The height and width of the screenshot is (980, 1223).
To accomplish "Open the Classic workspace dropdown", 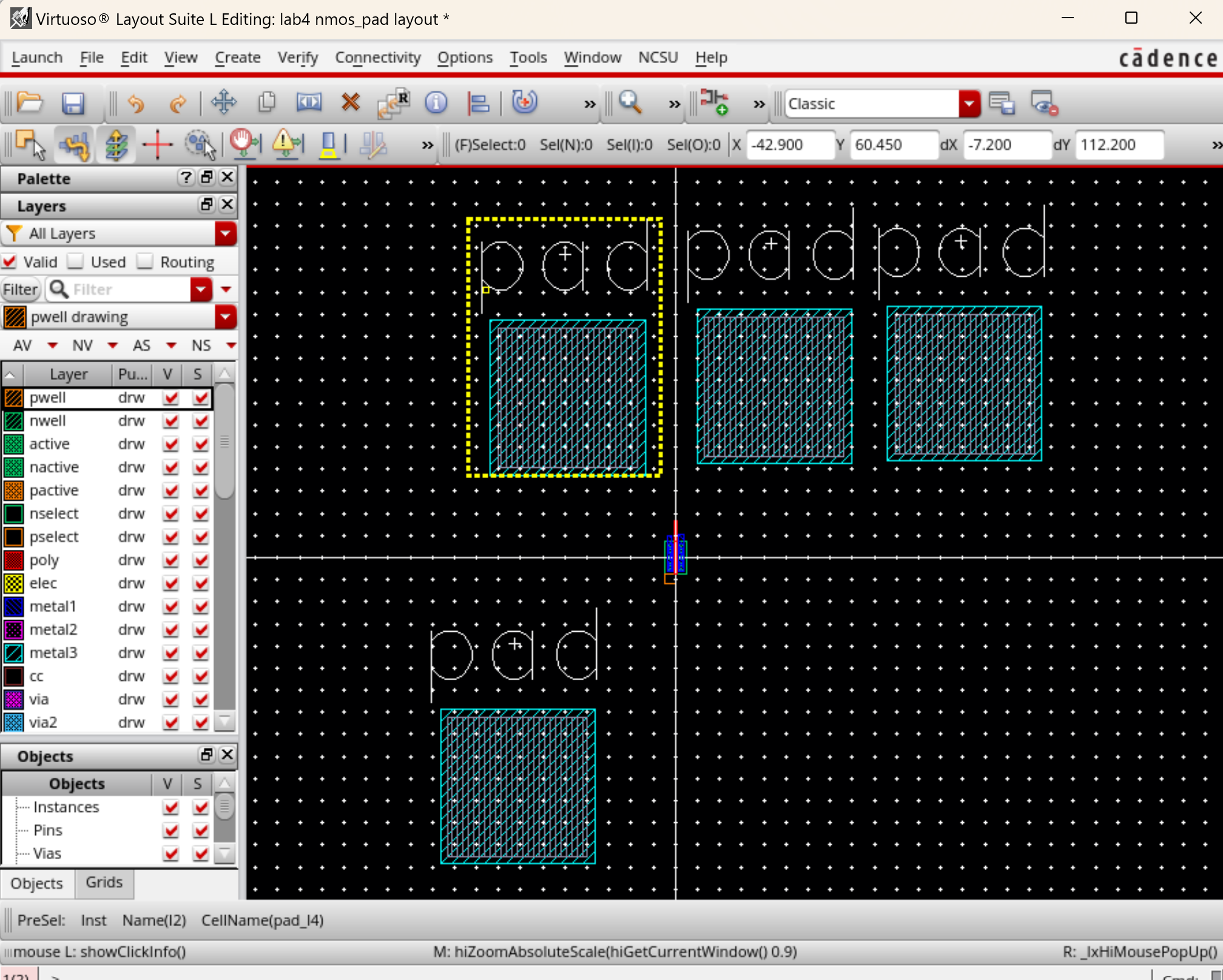I will tap(969, 104).
